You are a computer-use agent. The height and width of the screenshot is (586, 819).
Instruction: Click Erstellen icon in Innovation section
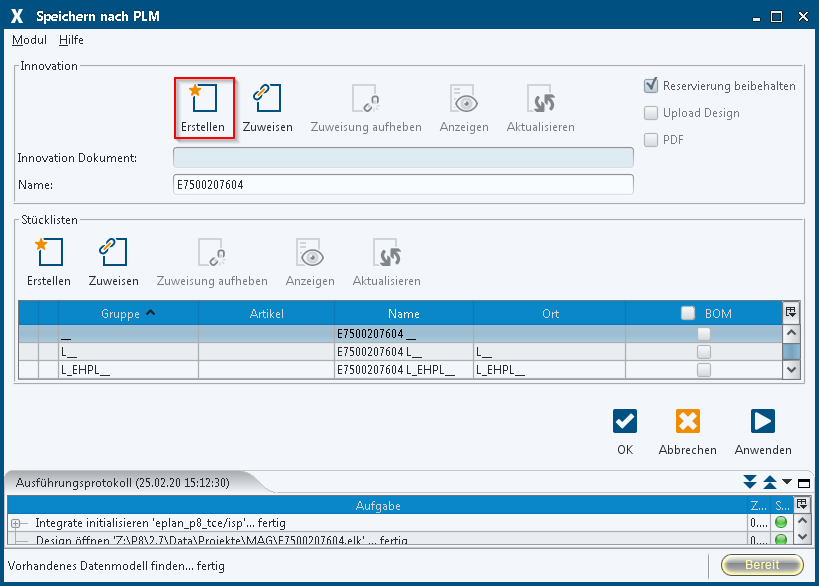point(203,99)
